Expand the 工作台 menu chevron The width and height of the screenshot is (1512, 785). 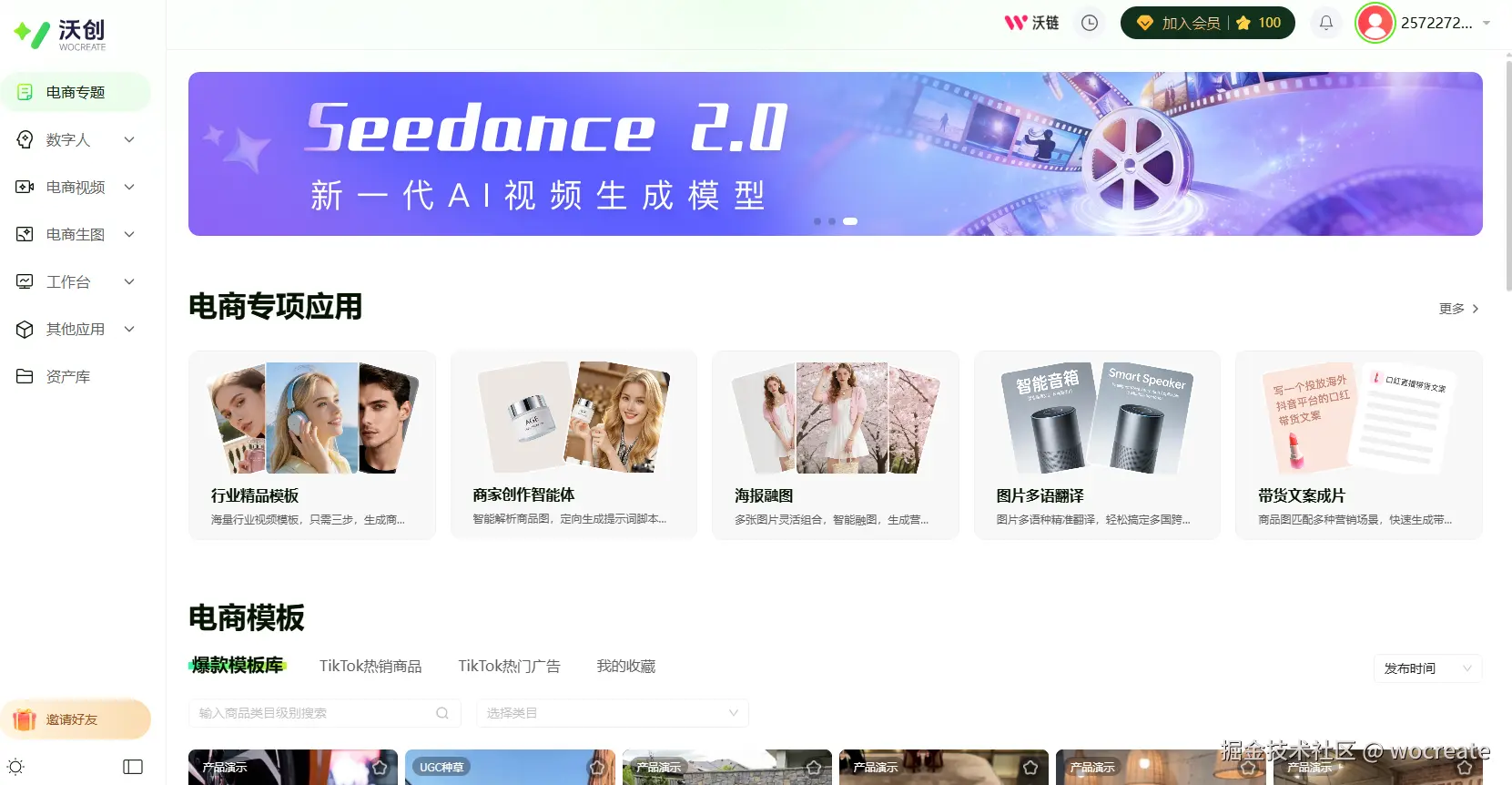coord(129,281)
